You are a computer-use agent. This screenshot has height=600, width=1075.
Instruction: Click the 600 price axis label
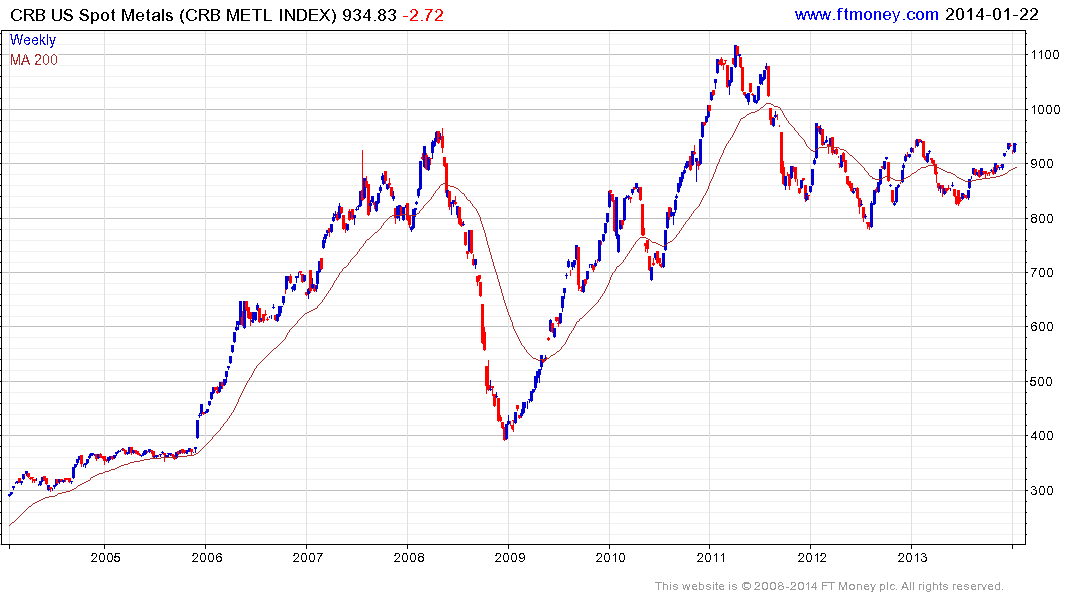(1042, 327)
